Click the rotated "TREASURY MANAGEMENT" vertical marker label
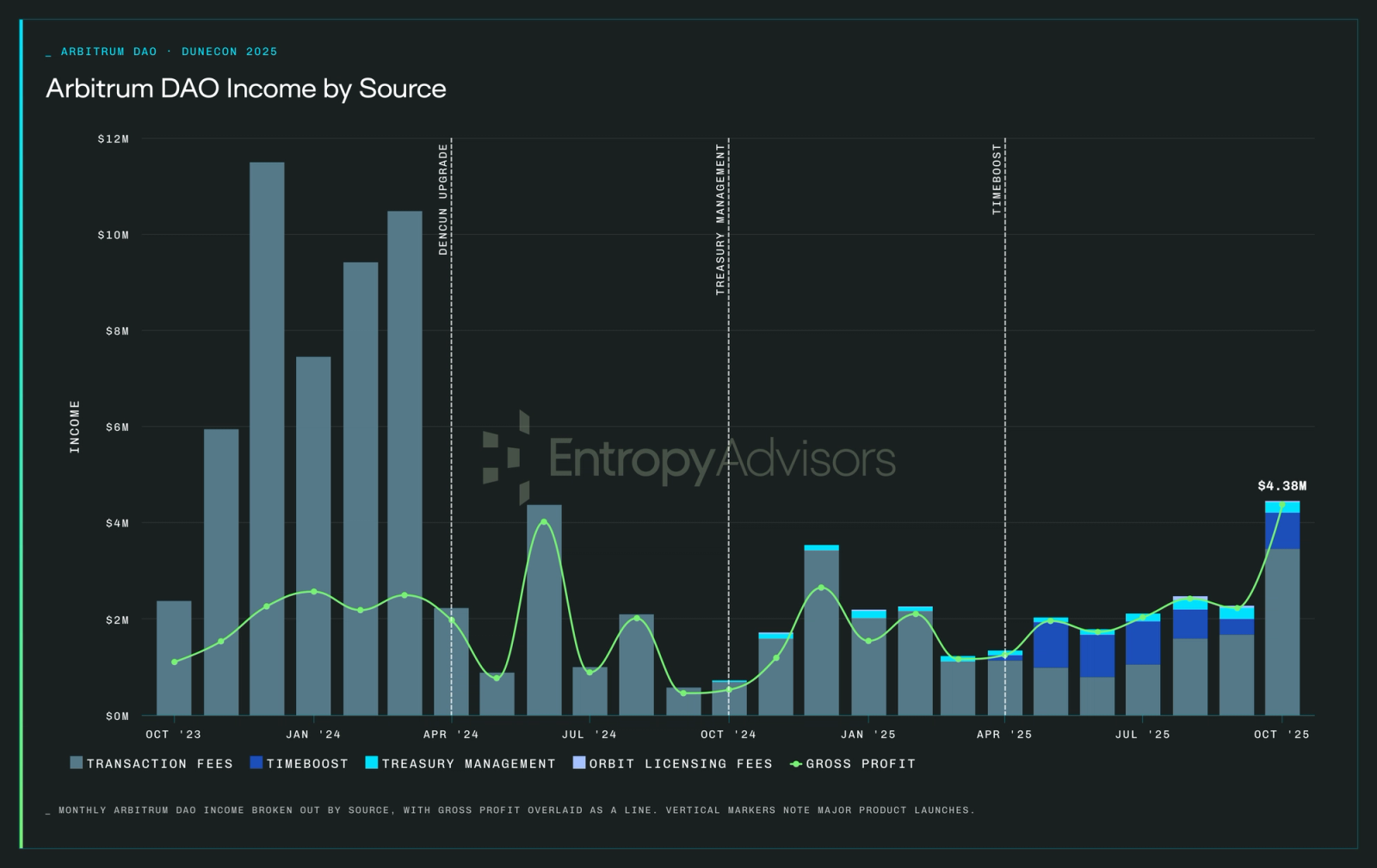 720,219
